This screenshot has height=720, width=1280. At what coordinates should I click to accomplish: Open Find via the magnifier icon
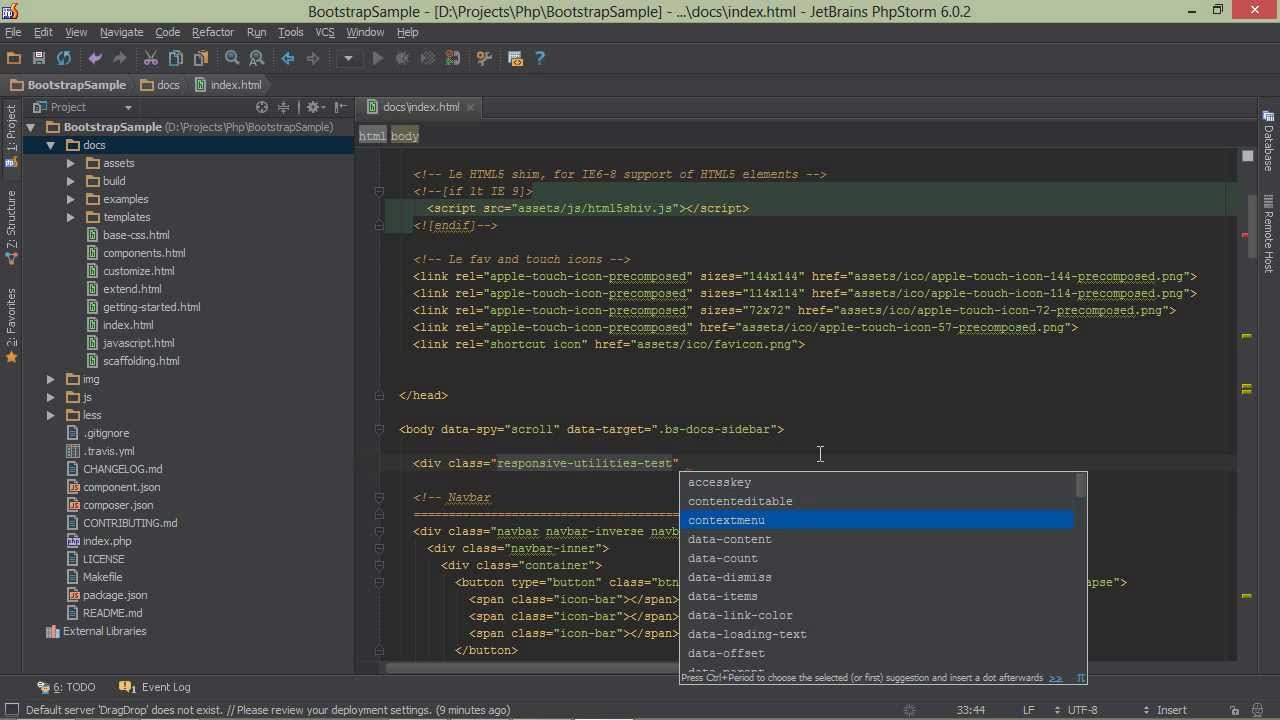pyautogui.click(x=232, y=58)
